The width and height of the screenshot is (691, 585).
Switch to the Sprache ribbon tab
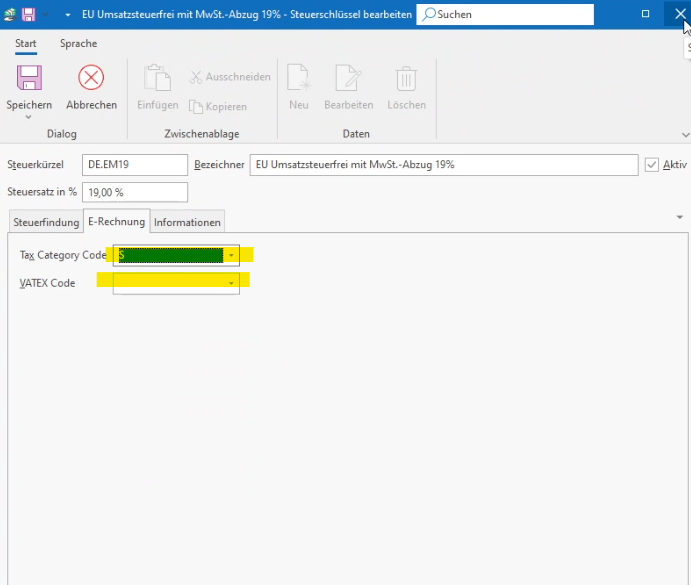(78, 44)
